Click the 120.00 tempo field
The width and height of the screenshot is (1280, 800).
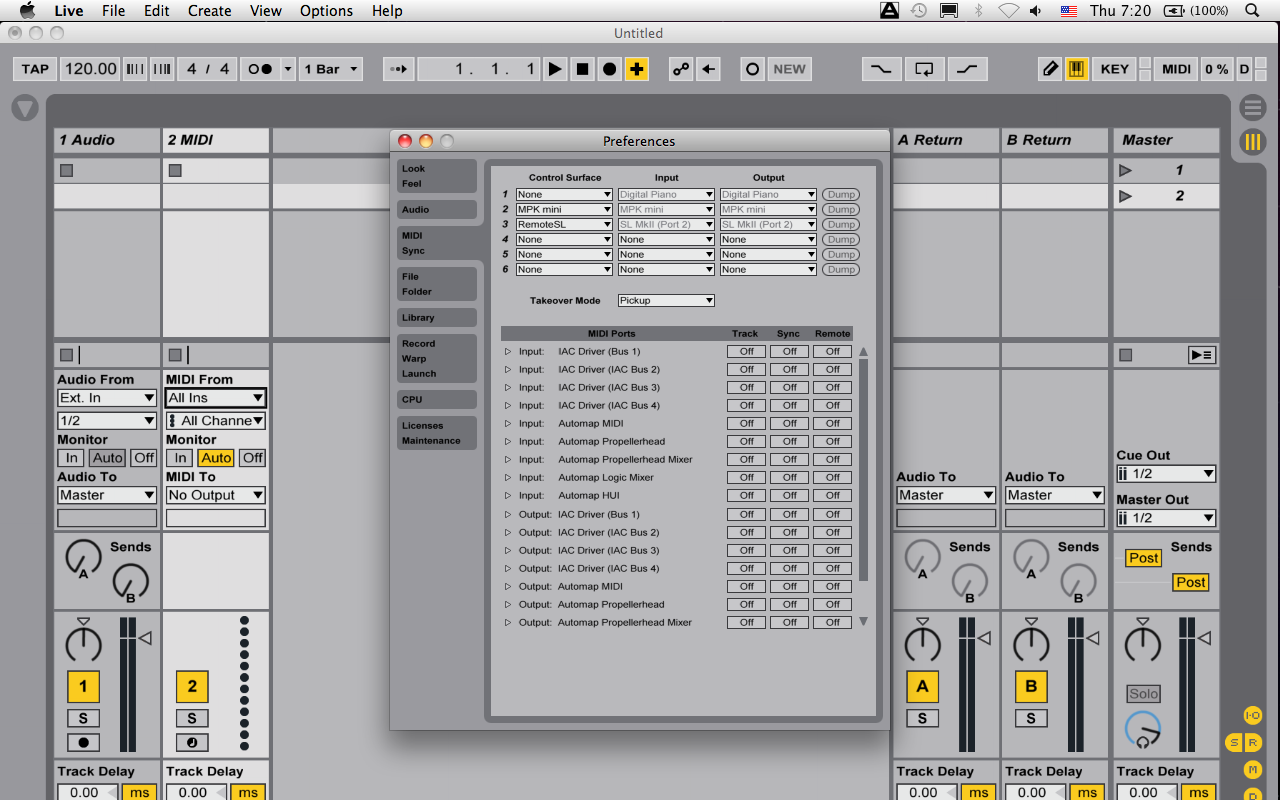point(90,69)
